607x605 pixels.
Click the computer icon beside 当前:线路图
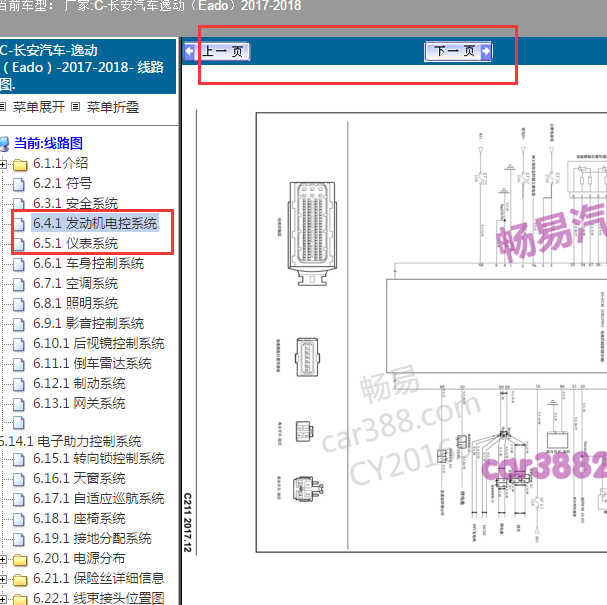pyautogui.click(x=4, y=144)
